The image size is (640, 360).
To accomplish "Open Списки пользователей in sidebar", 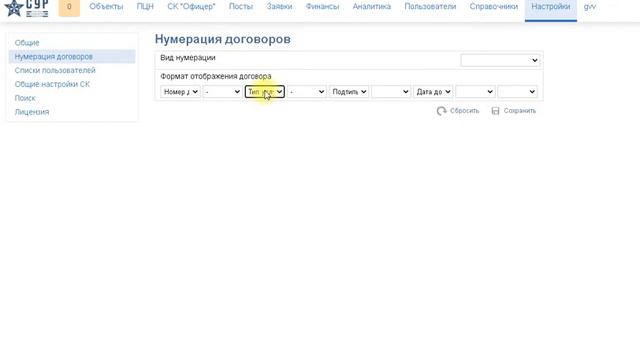I will (x=55, y=71).
